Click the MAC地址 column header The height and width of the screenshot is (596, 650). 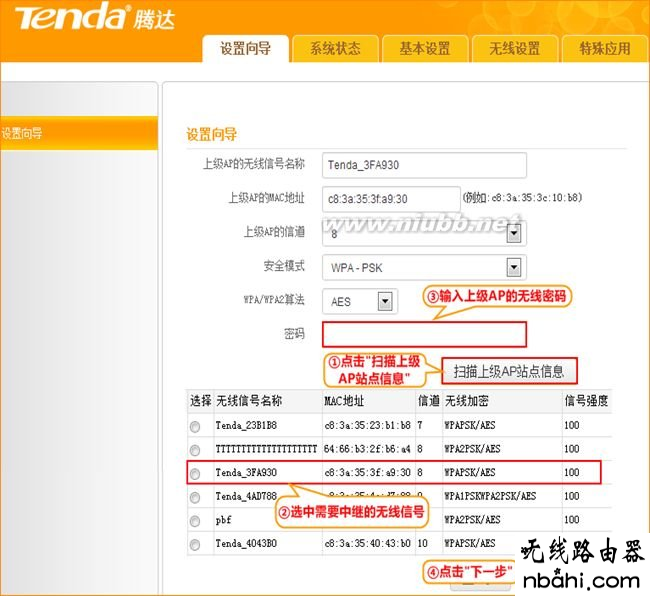coord(344,401)
